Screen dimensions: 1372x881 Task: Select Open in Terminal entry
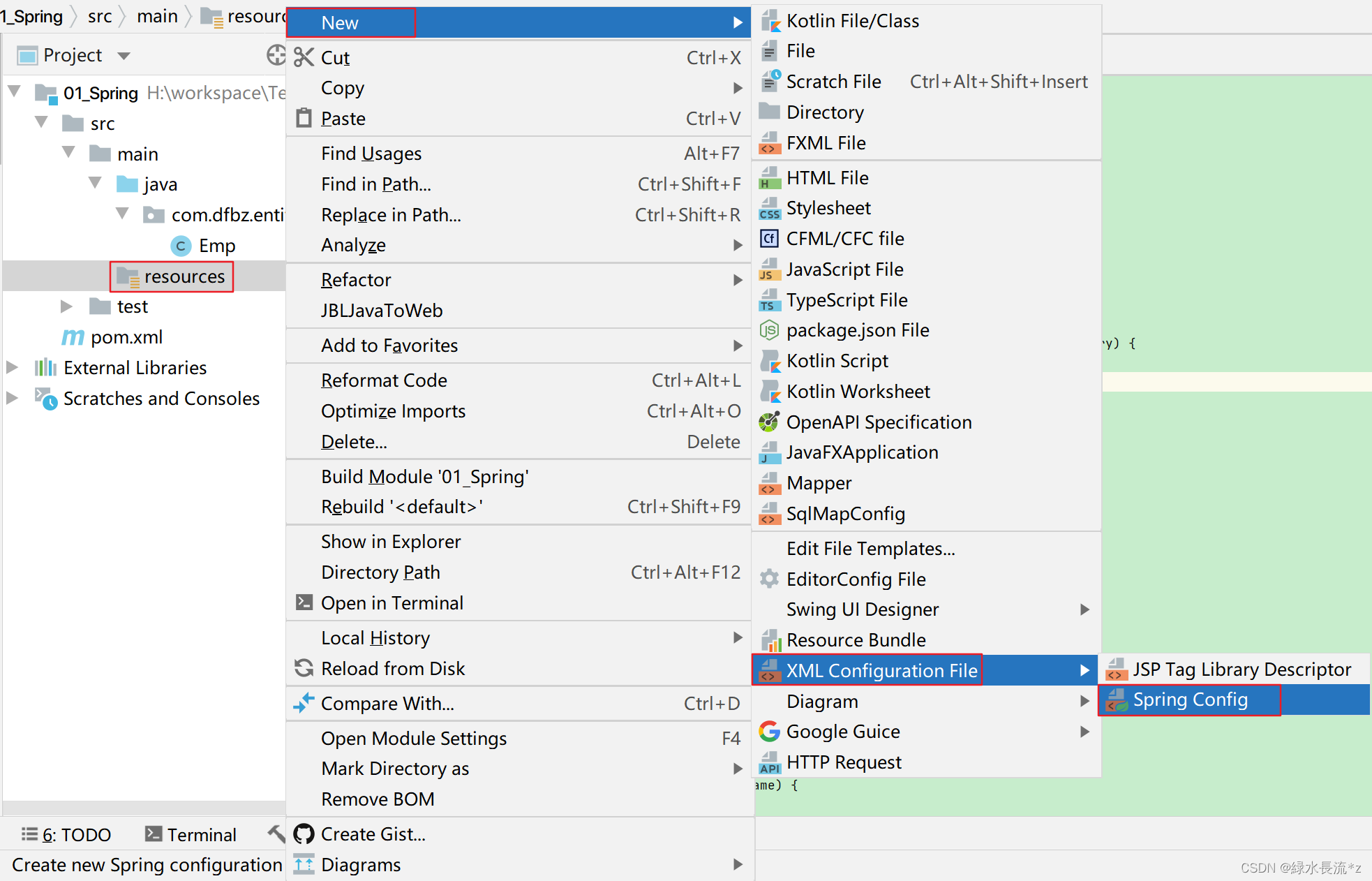519,603
